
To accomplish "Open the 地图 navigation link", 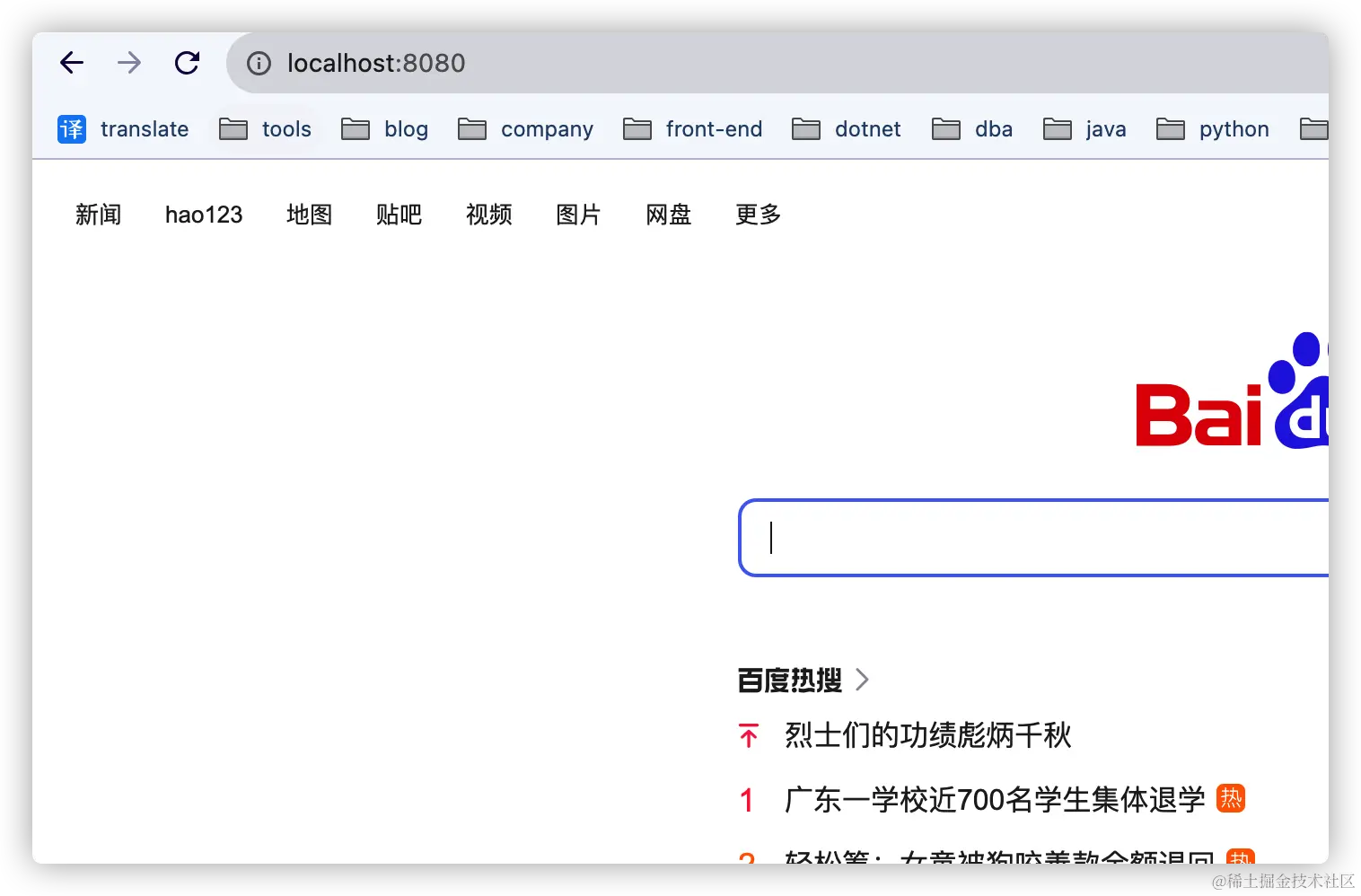I will 309,215.
